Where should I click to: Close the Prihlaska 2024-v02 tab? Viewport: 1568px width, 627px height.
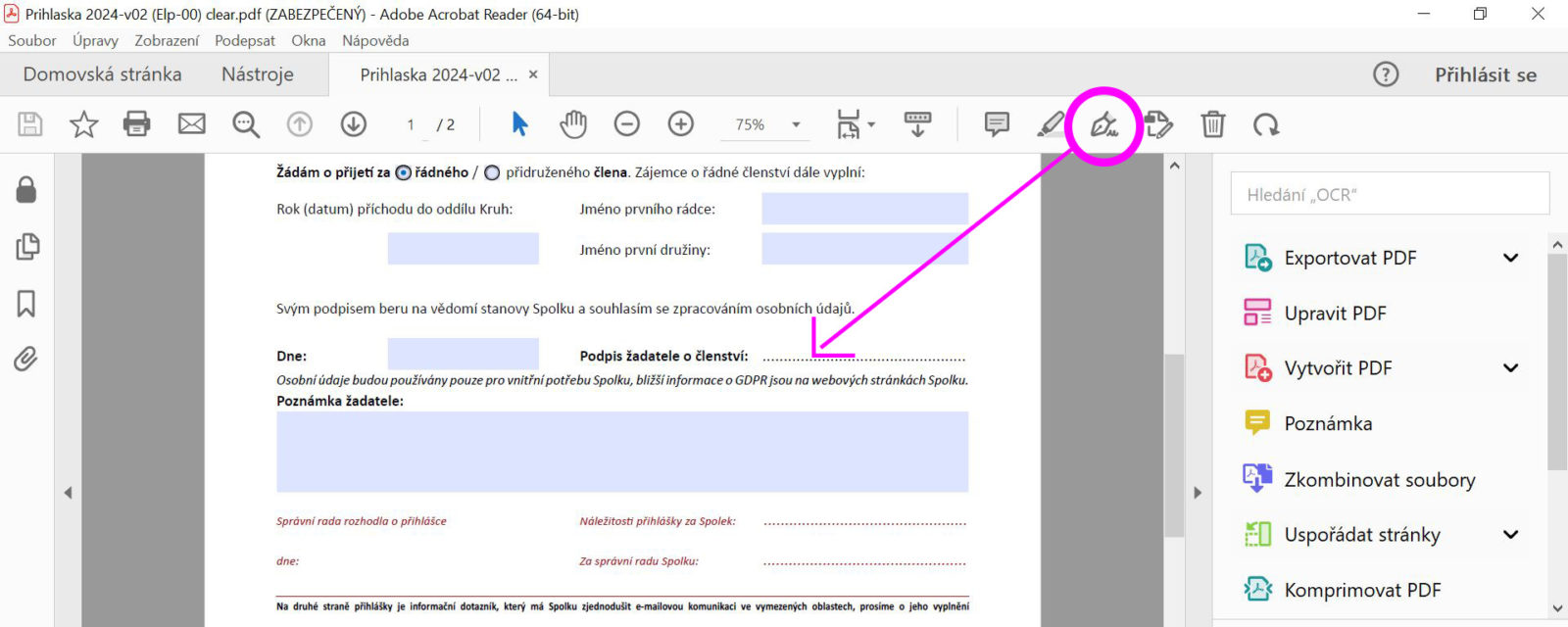point(533,74)
